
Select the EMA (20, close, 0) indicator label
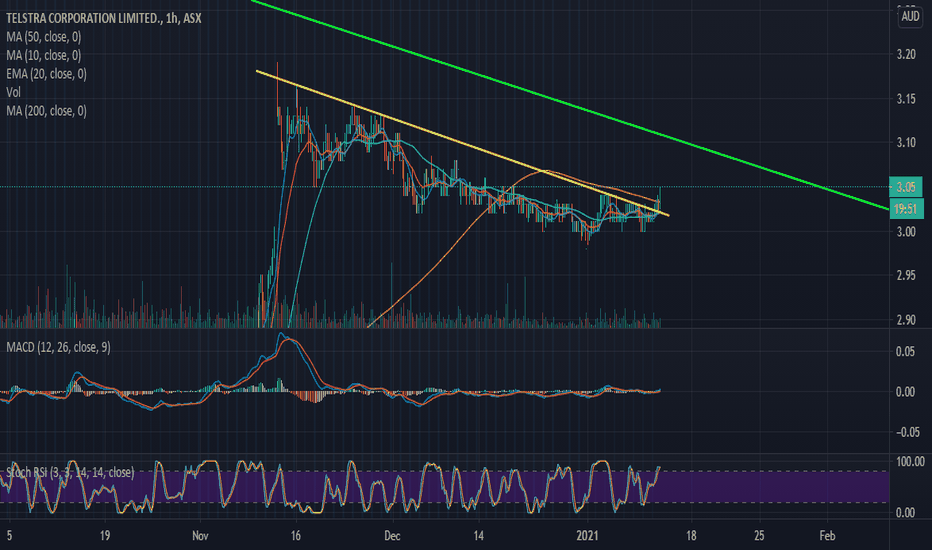46,74
